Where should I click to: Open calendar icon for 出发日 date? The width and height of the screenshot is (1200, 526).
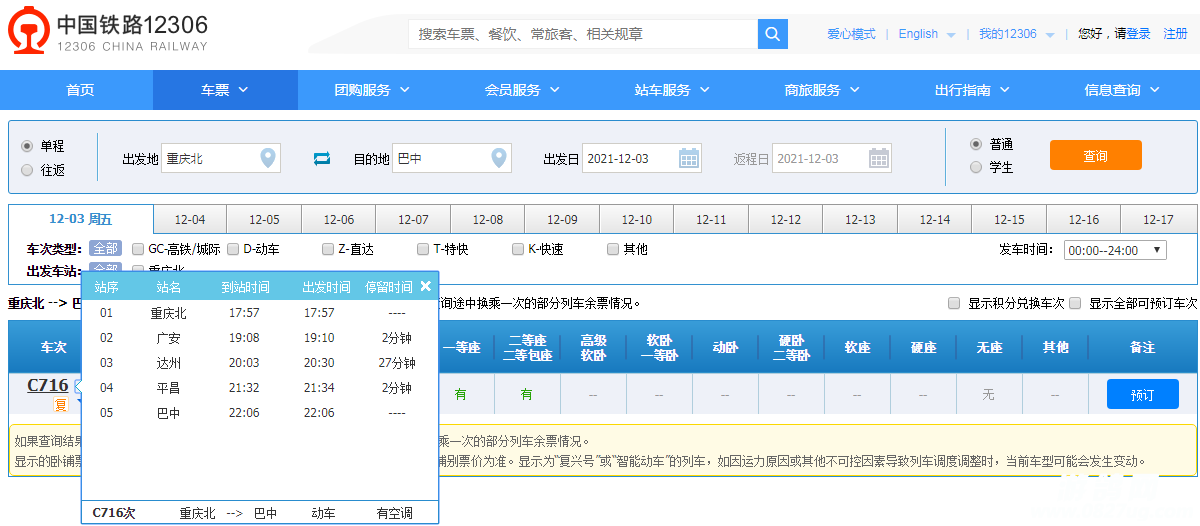[x=688, y=158]
